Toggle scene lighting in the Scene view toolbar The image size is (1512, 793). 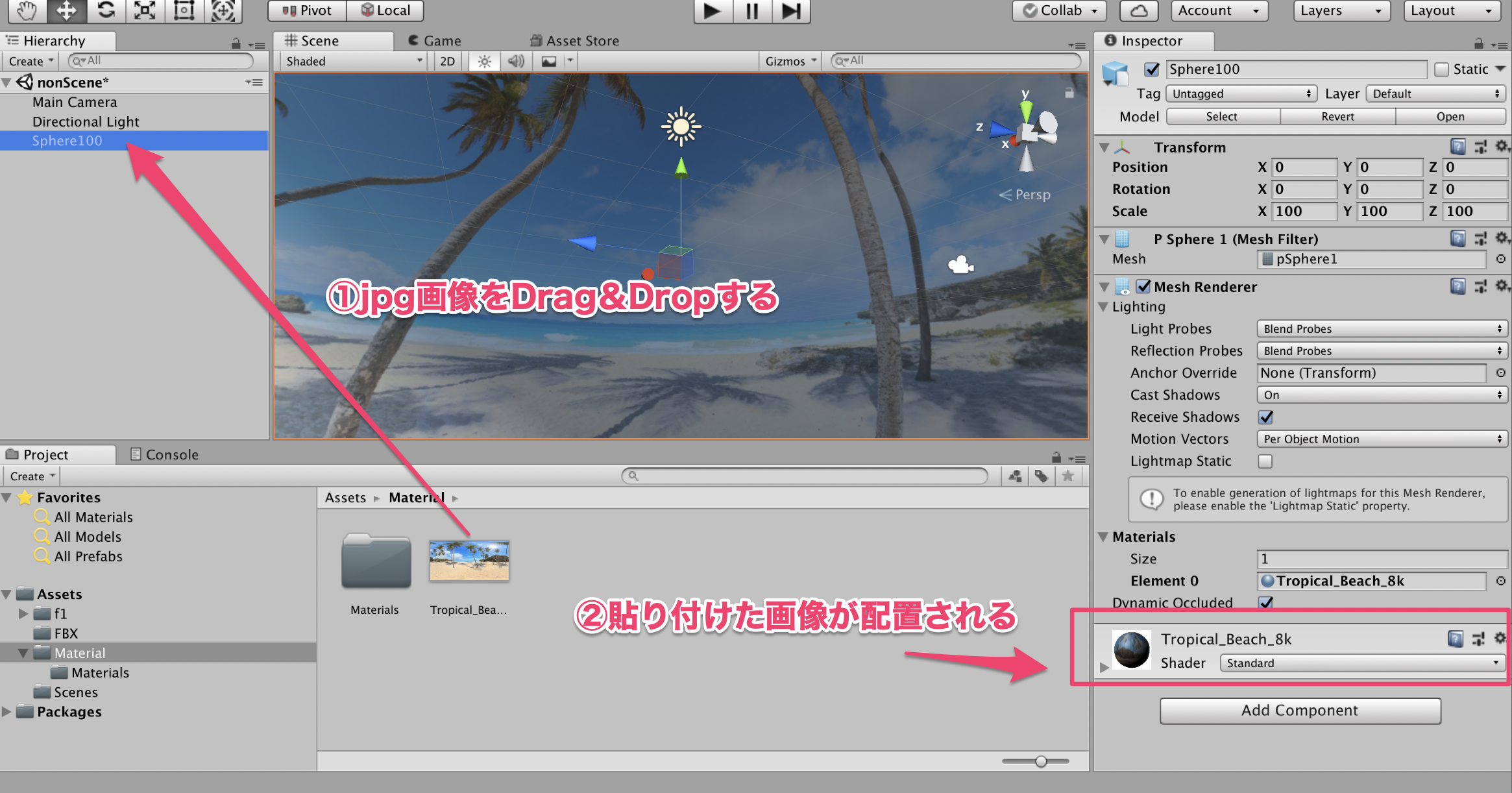pos(483,60)
